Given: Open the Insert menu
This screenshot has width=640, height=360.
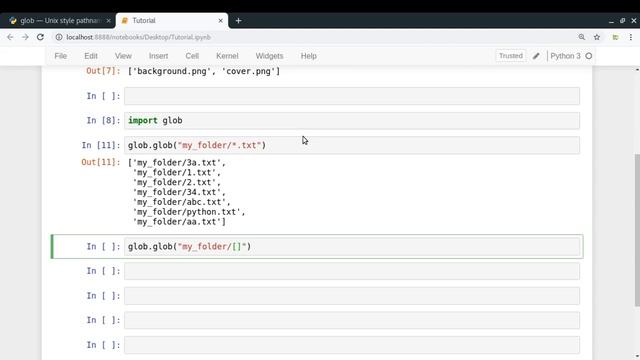Looking at the screenshot, I should (x=158, y=56).
